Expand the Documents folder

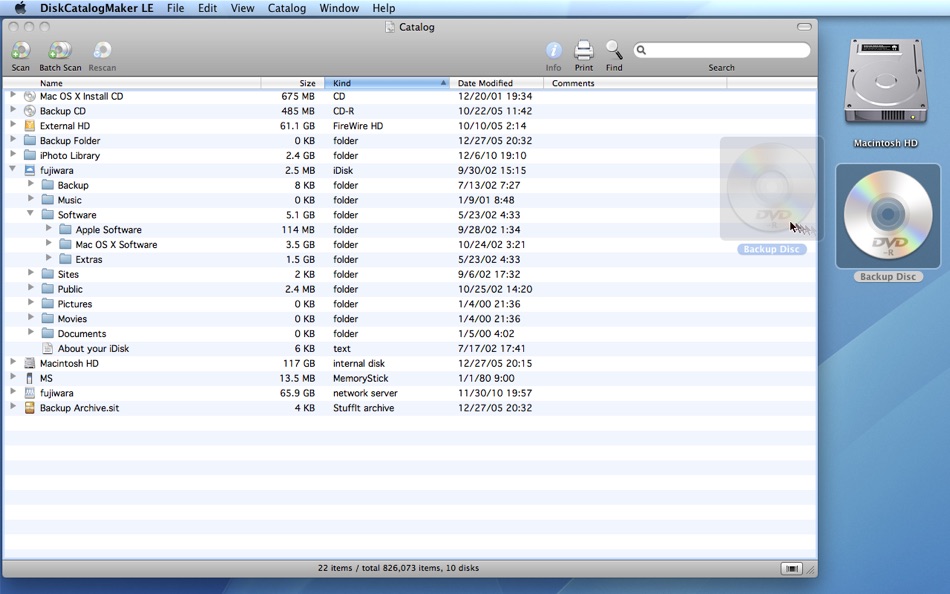pyautogui.click(x=30, y=332)
